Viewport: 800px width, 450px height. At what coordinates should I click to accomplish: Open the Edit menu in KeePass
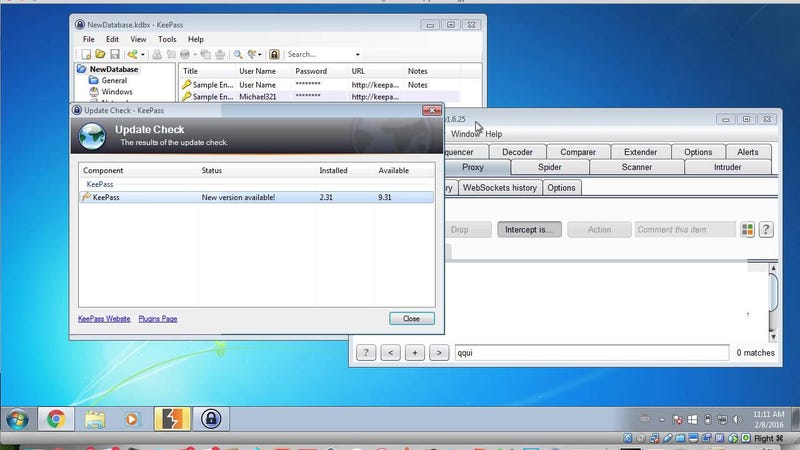coord(112,39)
